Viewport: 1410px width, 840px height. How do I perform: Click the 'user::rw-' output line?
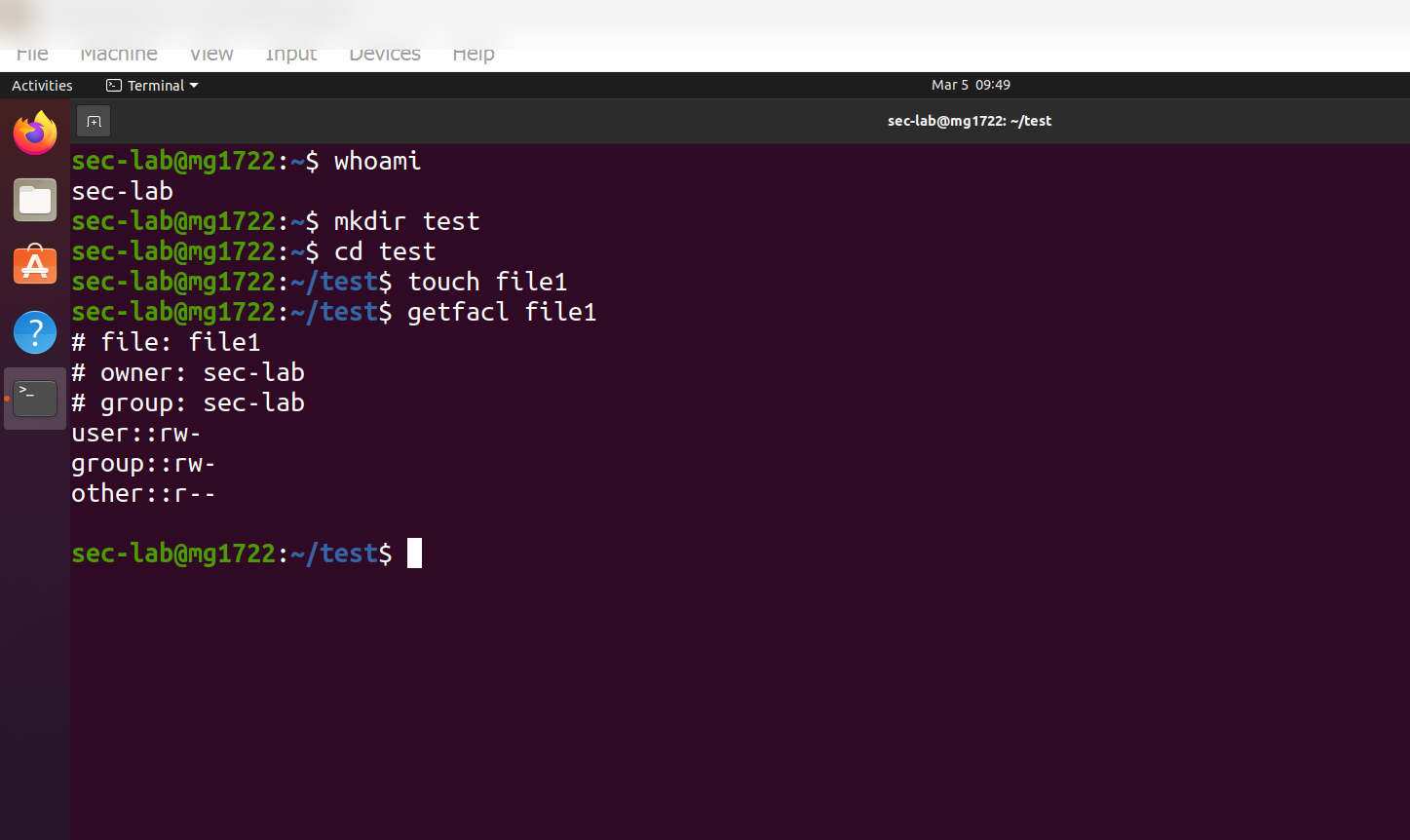[136, 433]
